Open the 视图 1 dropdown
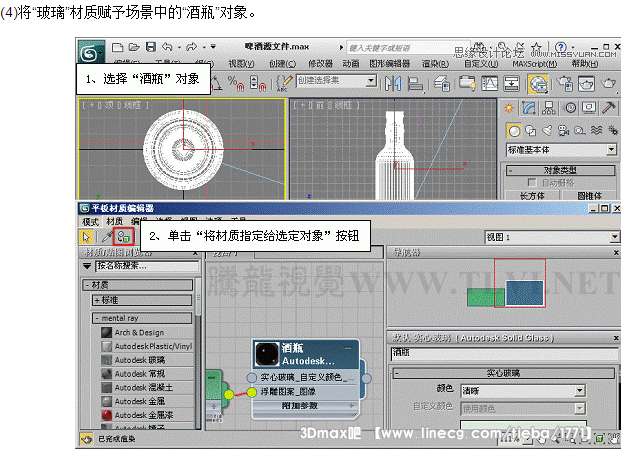The height and width of the screenshot is (450, 621). click(x=552, y=237)
